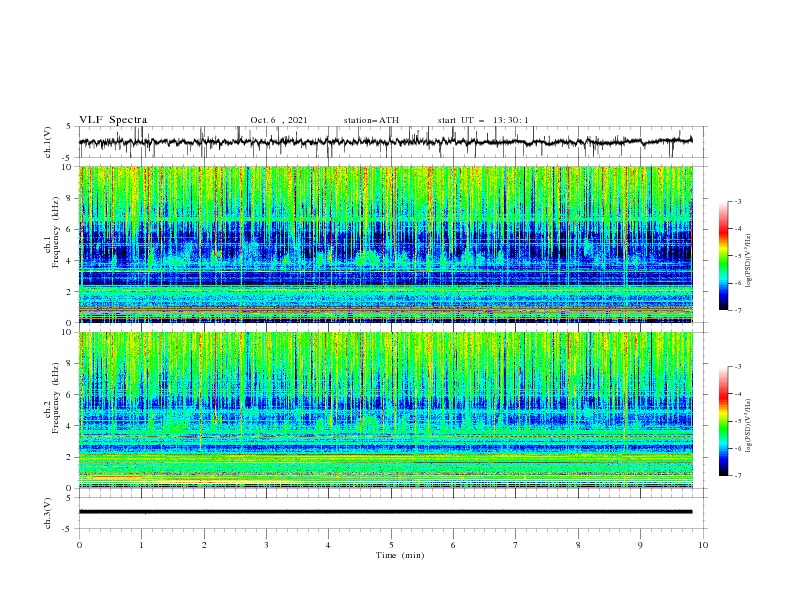Click the "6" kHz tick of ch.1 spectrogram
The image size is (792, 612).
pos(71,229)
